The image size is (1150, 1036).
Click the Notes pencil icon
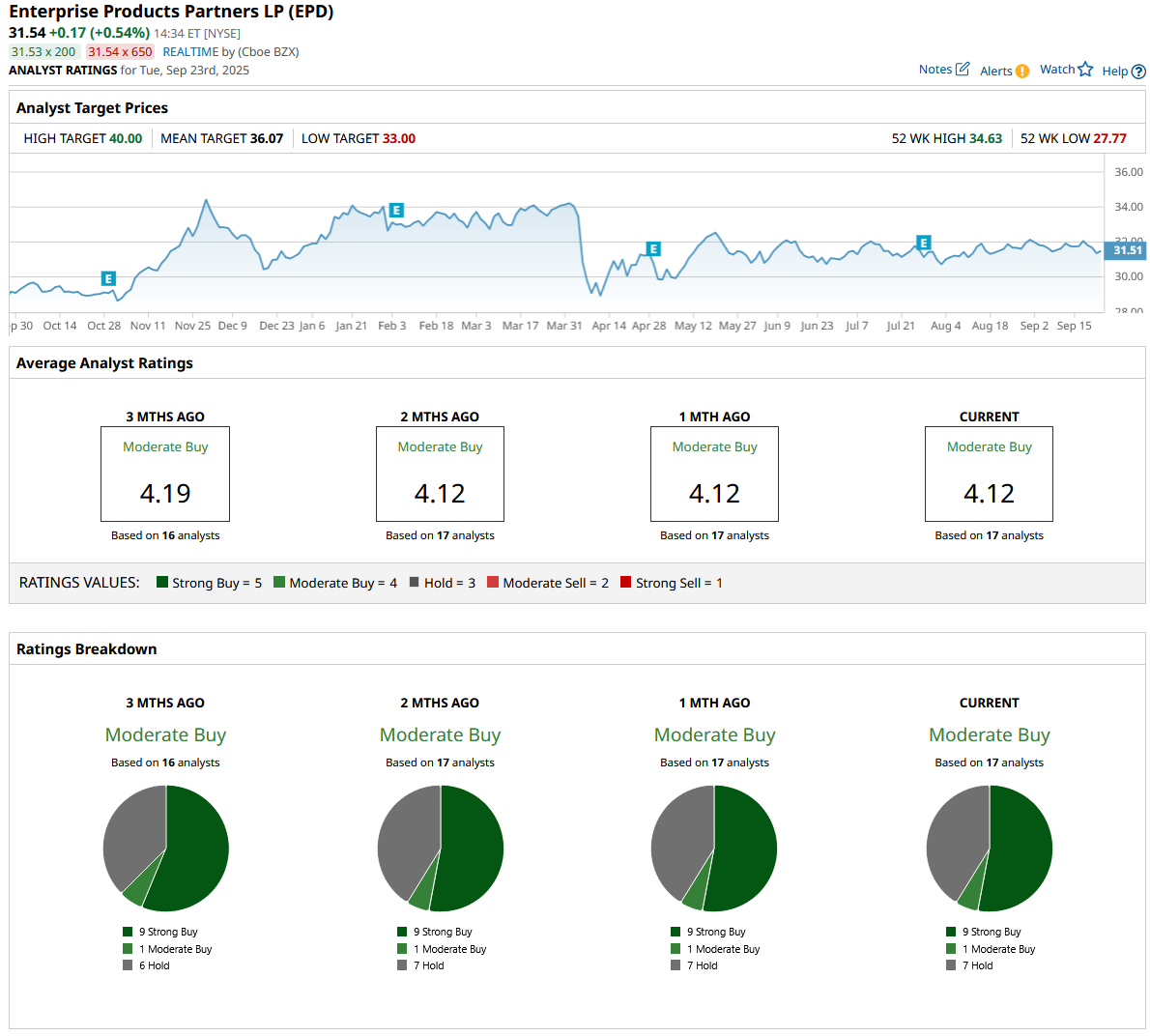[x=962, y=69]
